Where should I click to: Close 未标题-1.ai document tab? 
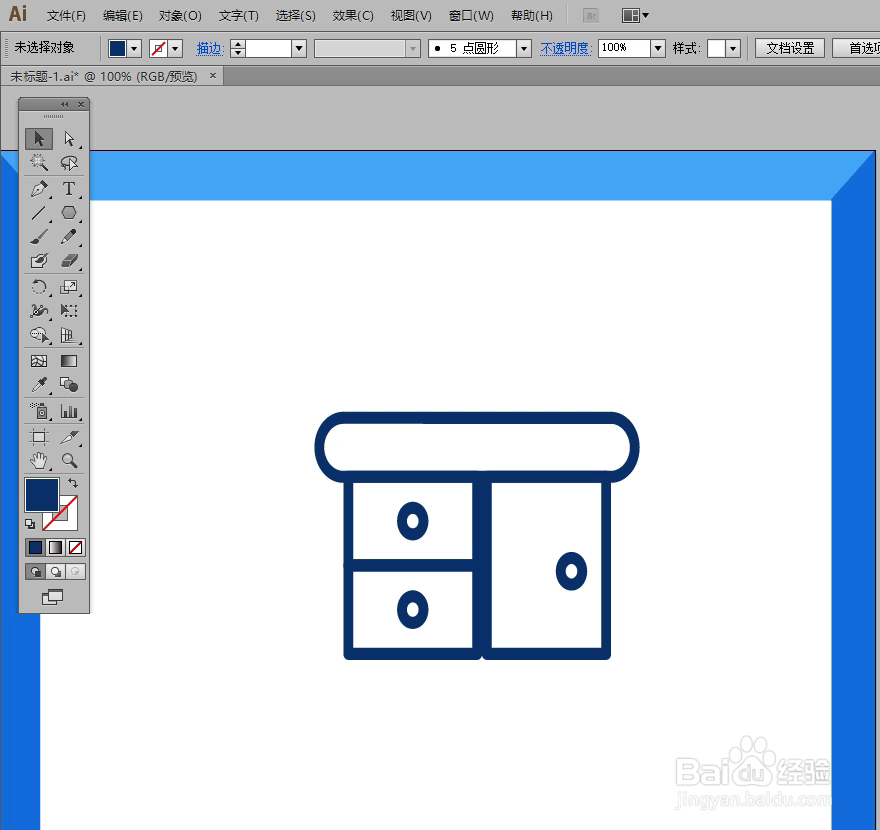coord(213,76)
